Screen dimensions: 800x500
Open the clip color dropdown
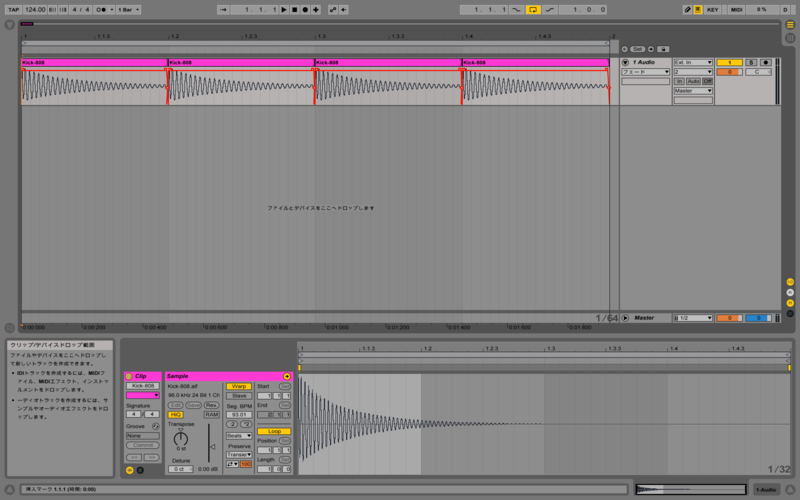point(142,395)
